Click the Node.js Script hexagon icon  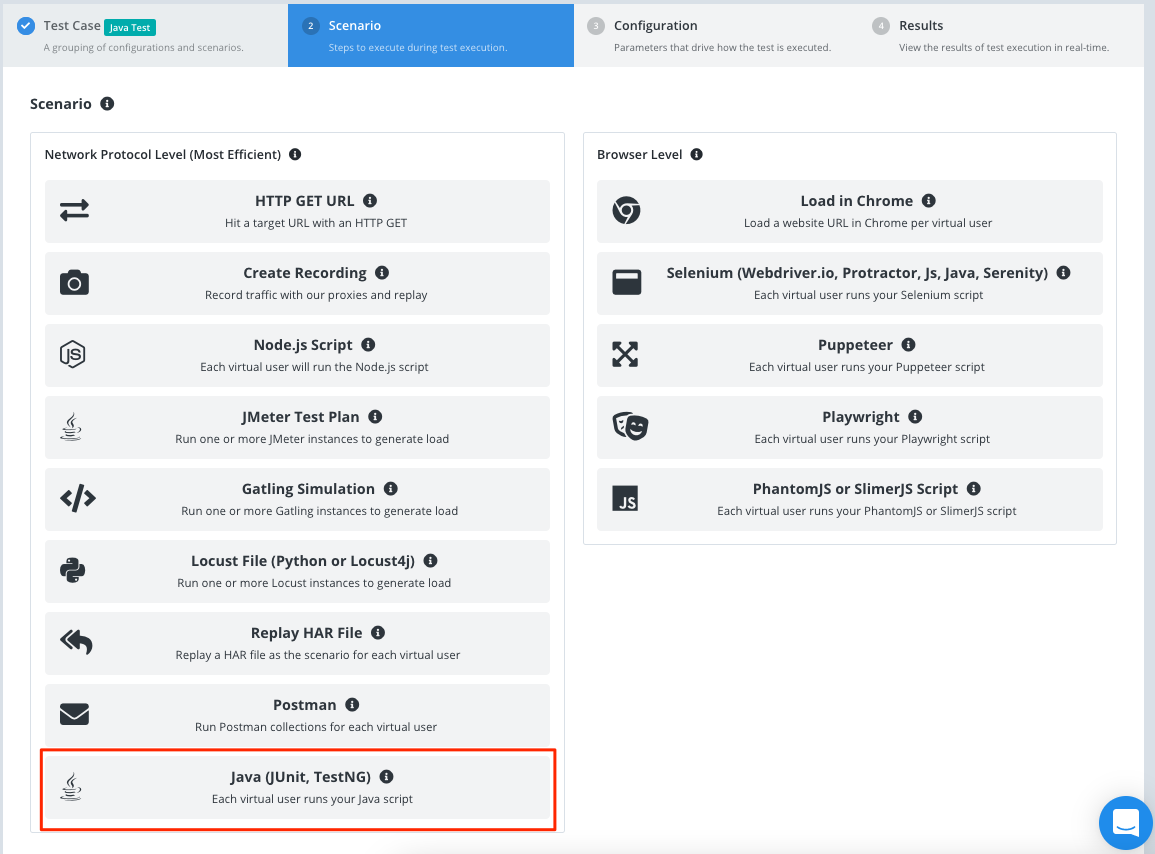[x=73, y=354]
